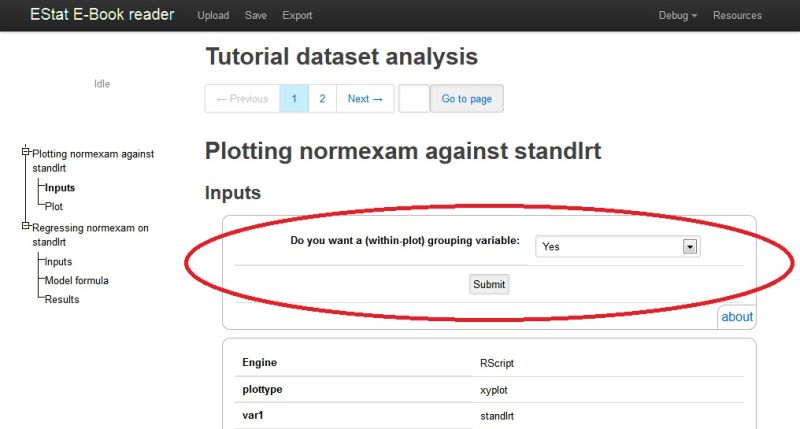
Task: Go to page 2 in pagination
Action: [322, 98]
